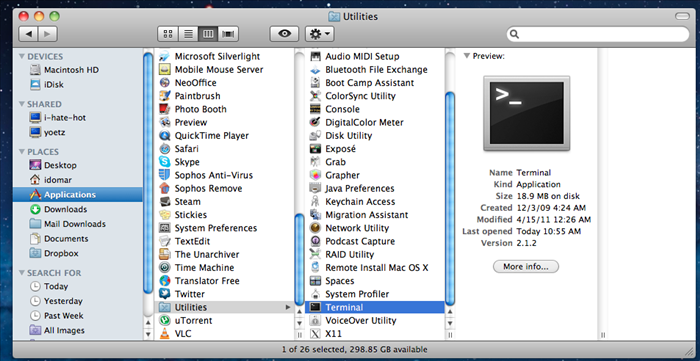Click the Paintbrush app icon
This screenshot has width=700, height=361.
165,96
